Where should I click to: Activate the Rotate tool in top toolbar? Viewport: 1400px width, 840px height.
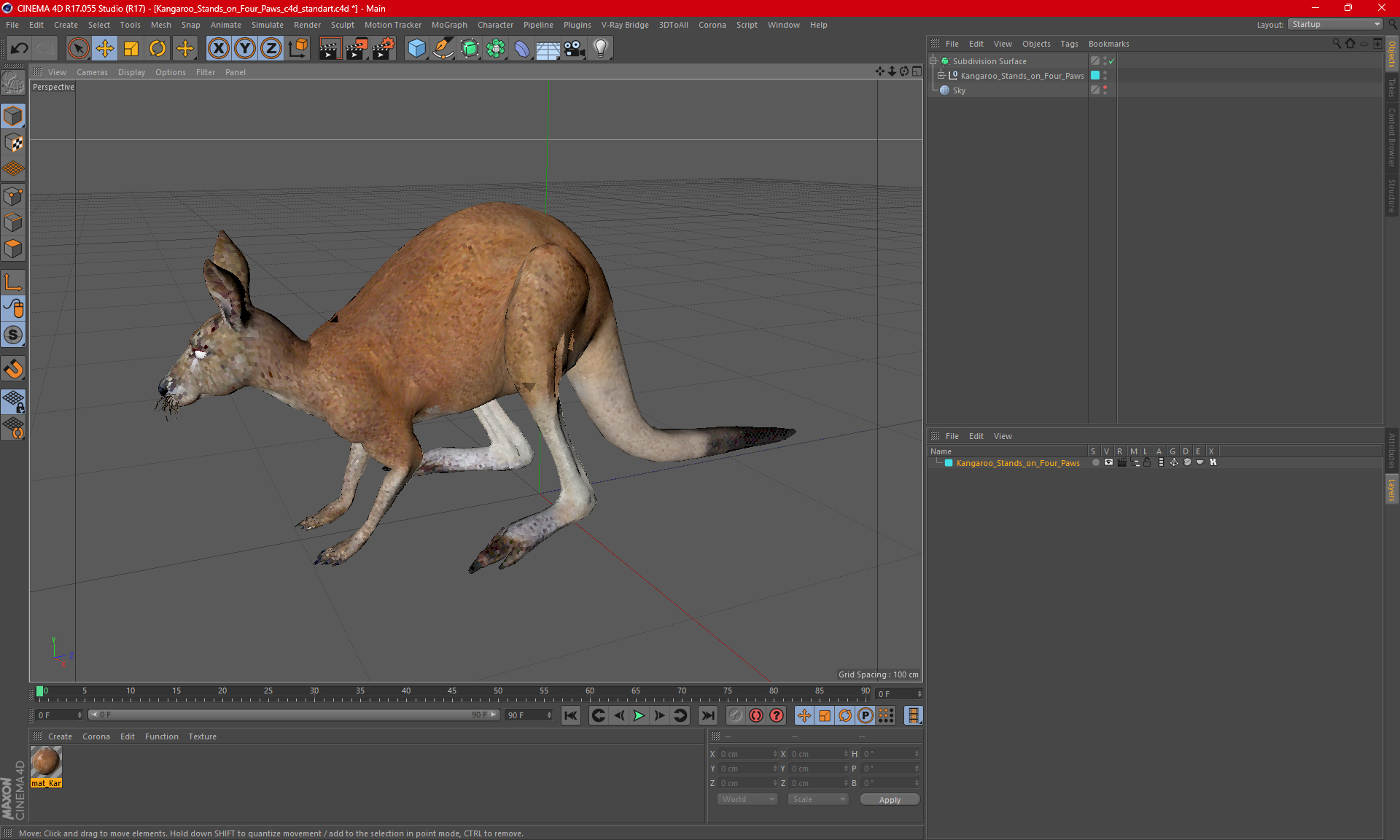(x=157, y=49)
